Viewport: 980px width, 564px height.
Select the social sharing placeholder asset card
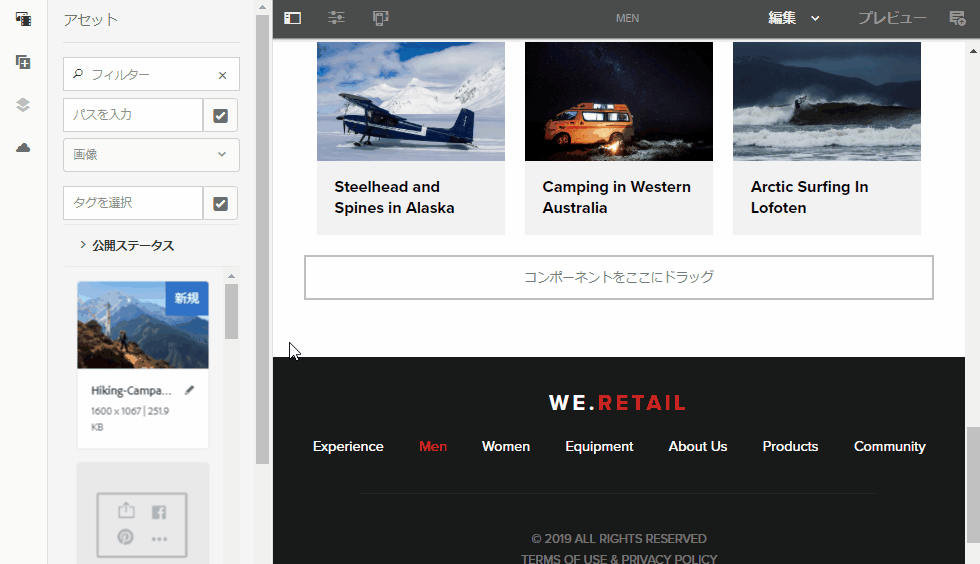pyautogui.click(x=143, y=513)
